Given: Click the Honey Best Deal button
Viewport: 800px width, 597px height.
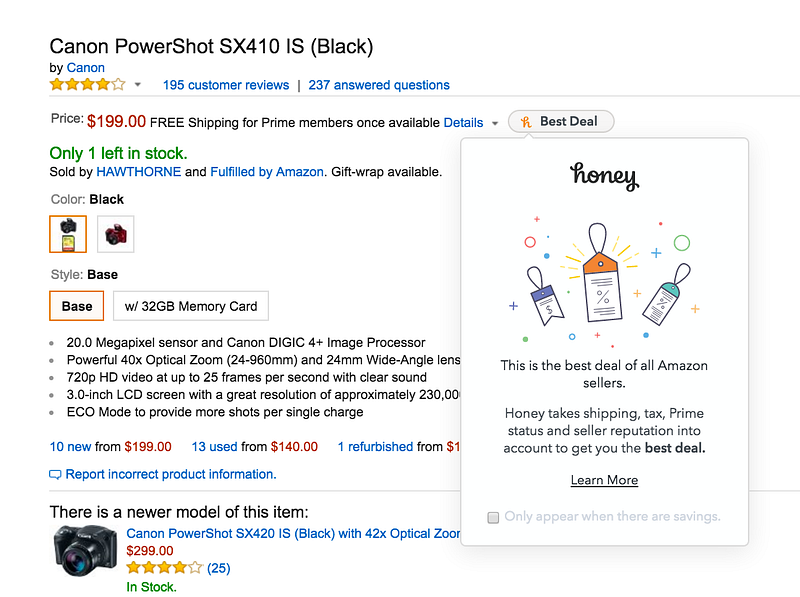Looking at the screenshot, I should click(x=561, y=122).
